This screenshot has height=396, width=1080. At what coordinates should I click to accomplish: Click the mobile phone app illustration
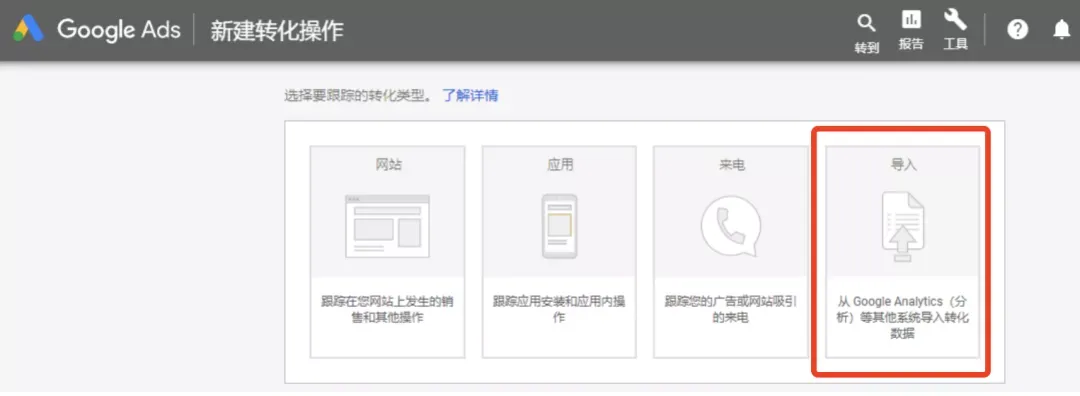559,226
